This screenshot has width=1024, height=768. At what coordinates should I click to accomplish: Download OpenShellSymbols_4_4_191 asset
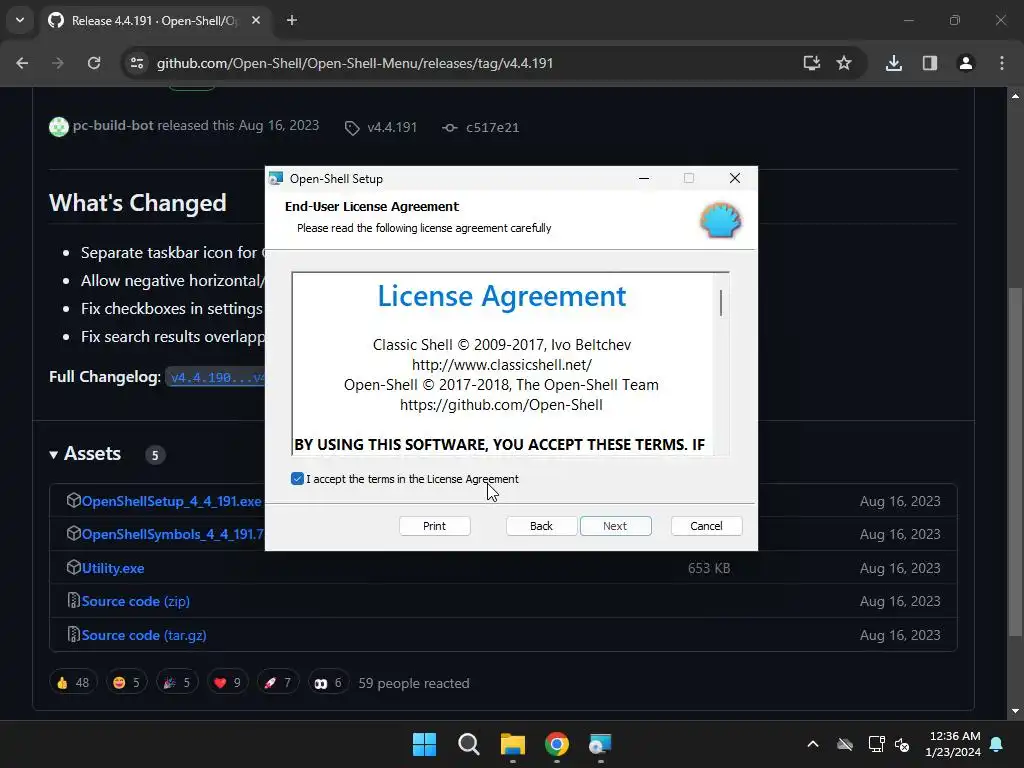[172, 534]
